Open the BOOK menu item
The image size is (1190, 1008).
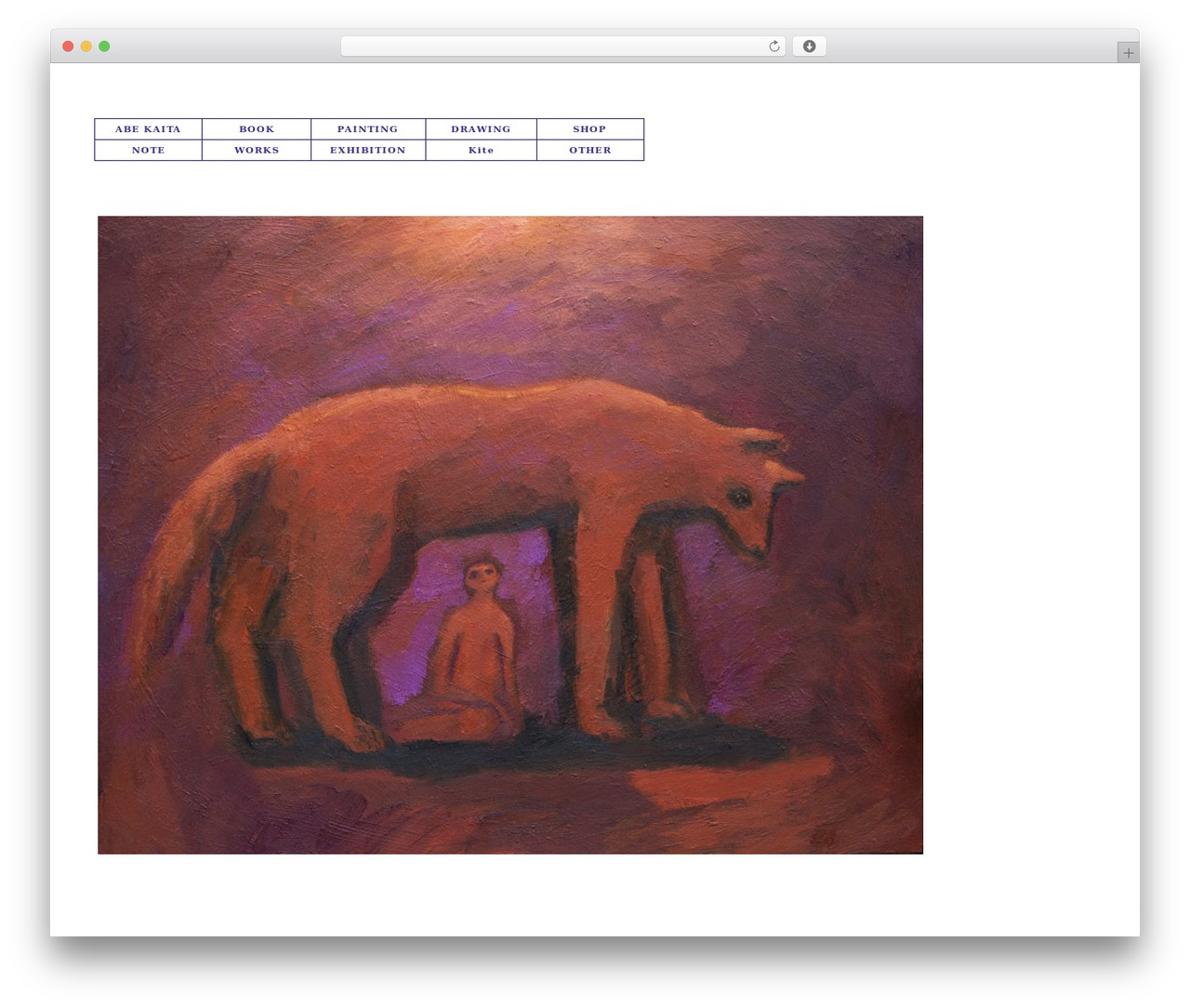click(x=257, y=129)
